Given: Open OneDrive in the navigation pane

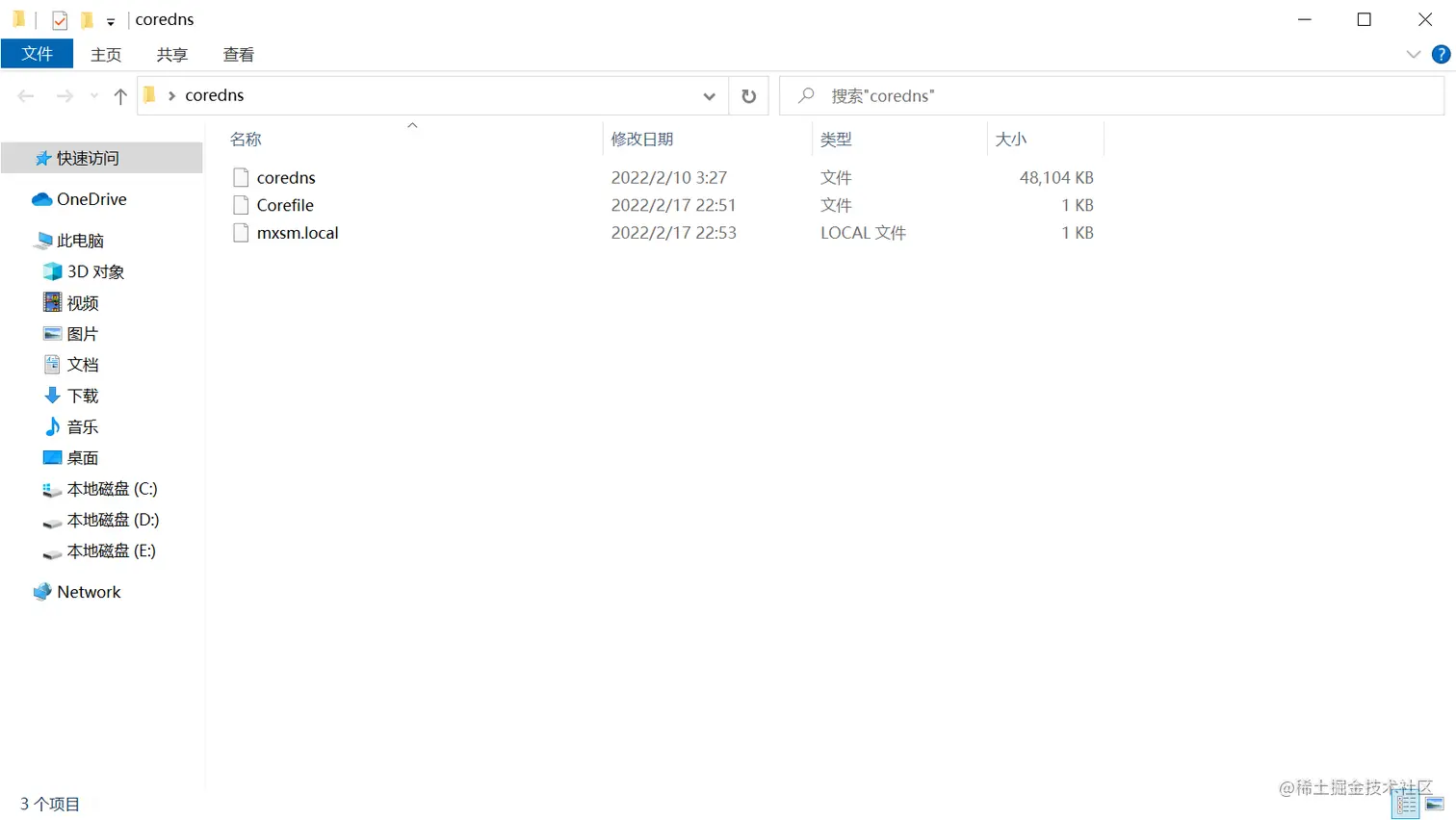Looking at the screenshot, I should pos(91,199).
